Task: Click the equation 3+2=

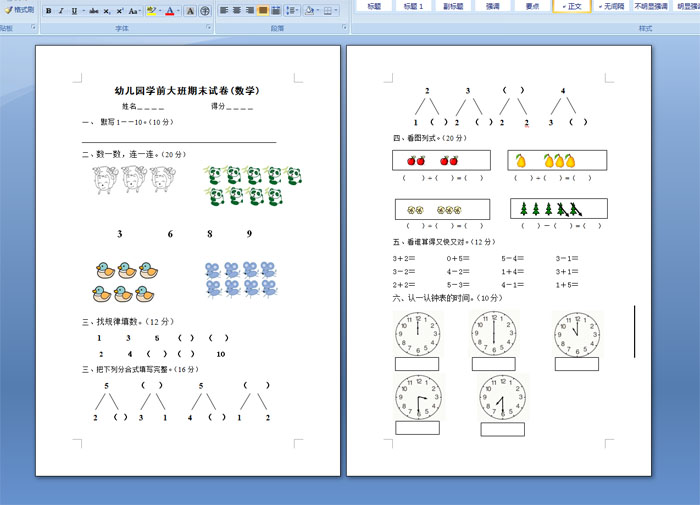Action: tap(404, 259)
